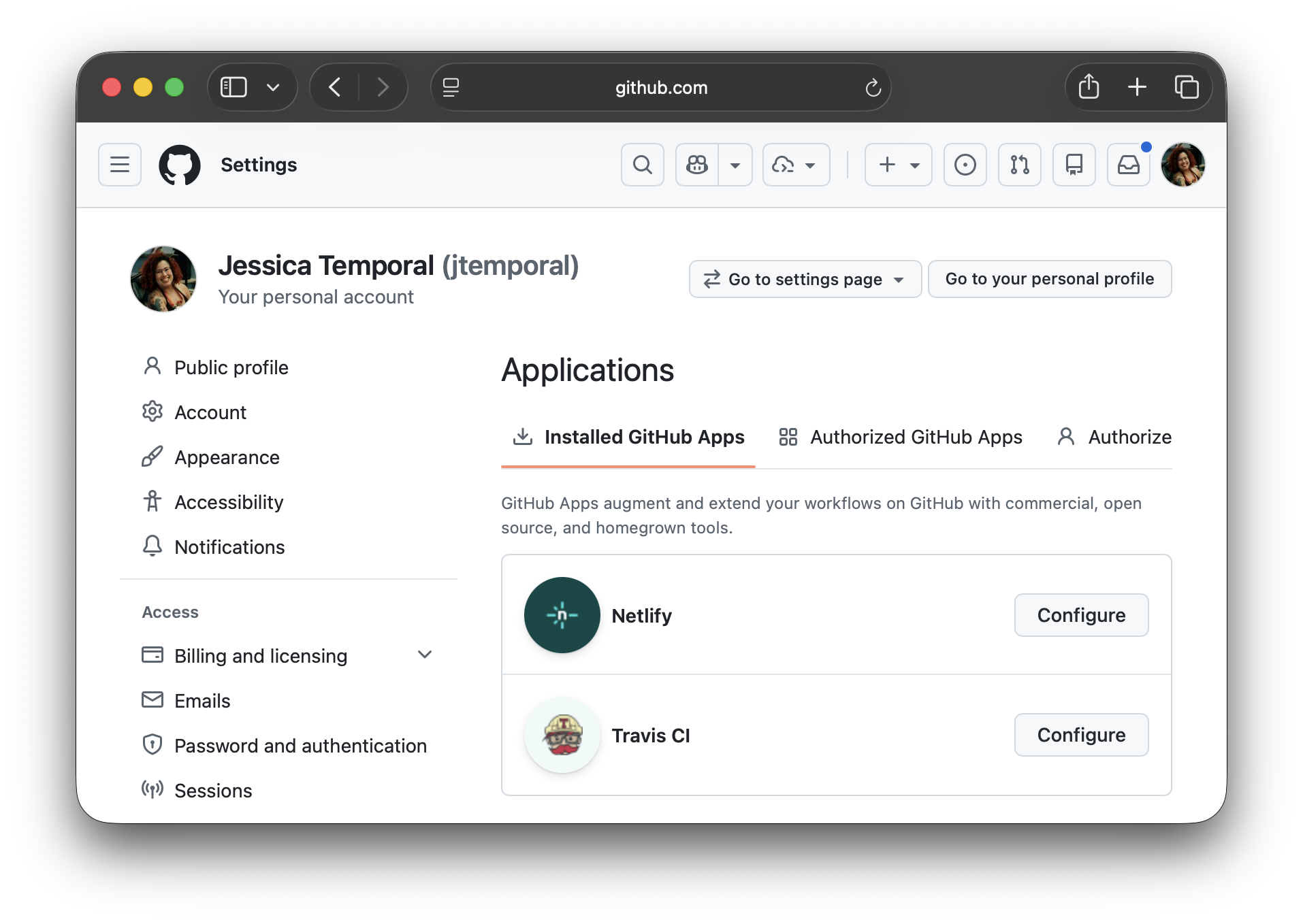Screen dimensions: 1303x924
Task: Toggle the Safari sidebar button
Action: 234,87
